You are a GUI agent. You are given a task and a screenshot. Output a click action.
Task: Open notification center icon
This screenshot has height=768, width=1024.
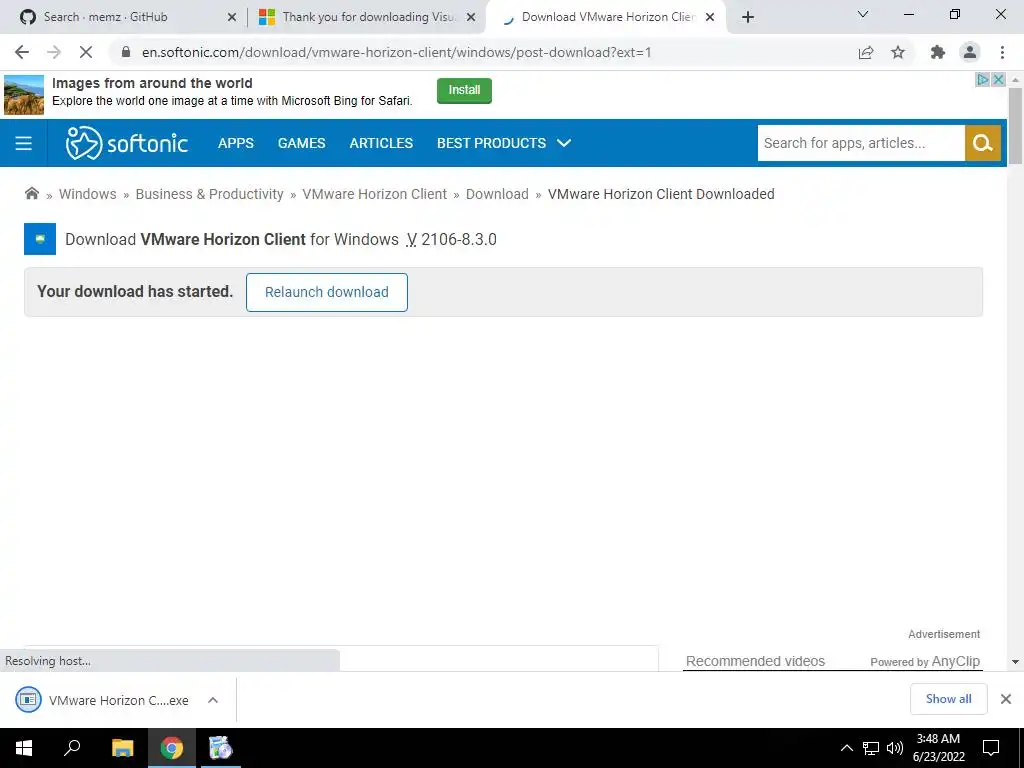[991, 748]
